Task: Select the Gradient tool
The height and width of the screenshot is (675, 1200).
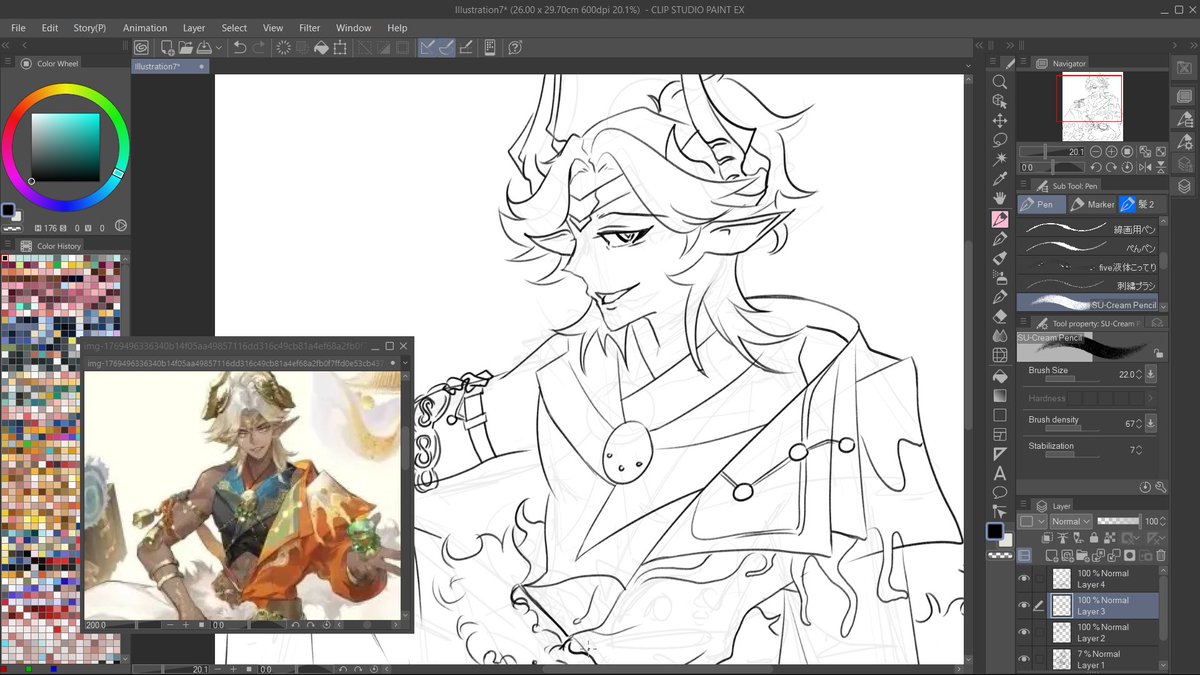Action: click(x=999, y=395)
